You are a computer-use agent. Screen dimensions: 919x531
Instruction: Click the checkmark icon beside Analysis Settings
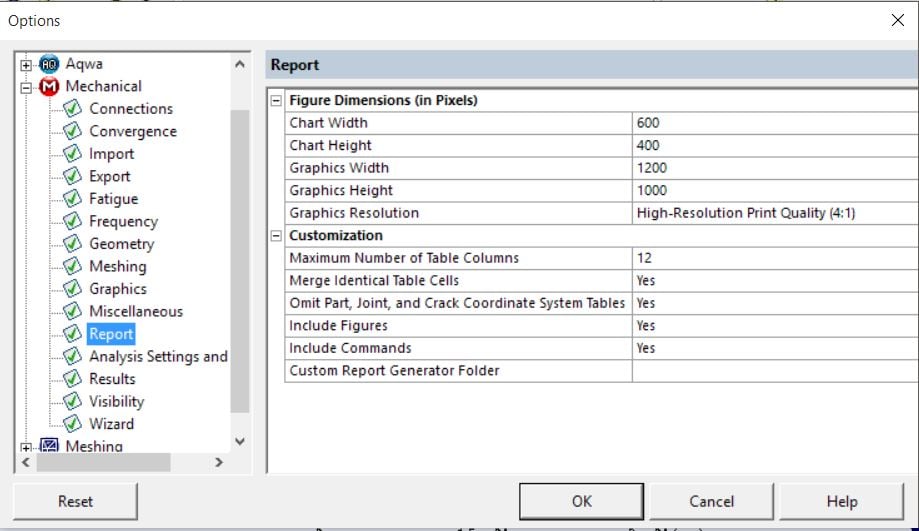pyautogui.click(x=73, y=356)
